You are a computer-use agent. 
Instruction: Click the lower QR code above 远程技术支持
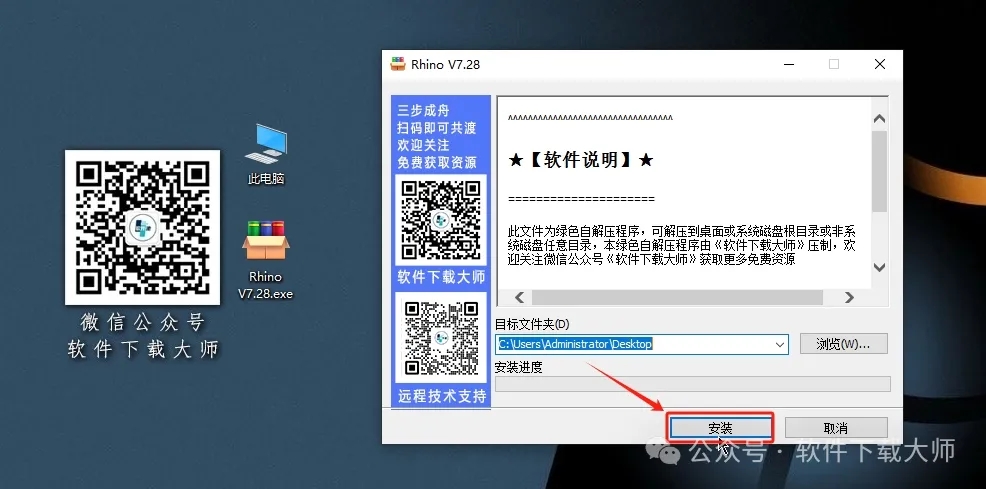click(x=441, y=337)
